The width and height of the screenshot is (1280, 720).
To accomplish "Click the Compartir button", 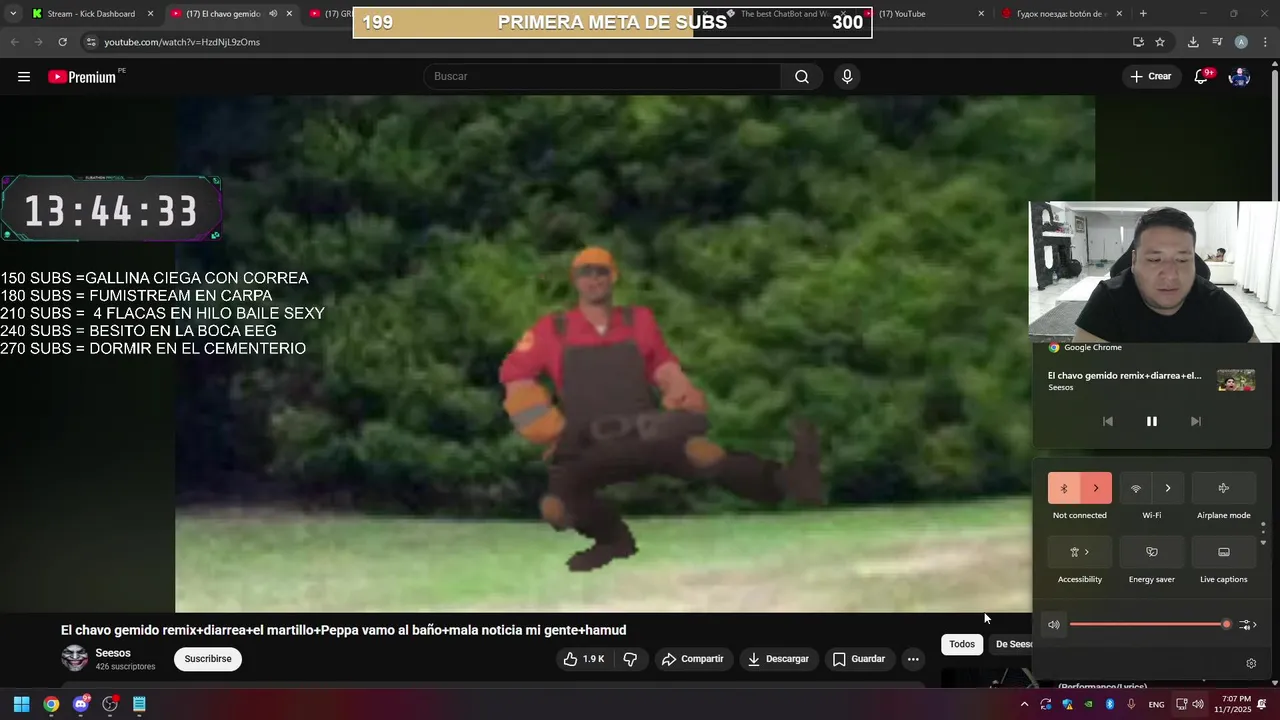I will coord(693,659).
